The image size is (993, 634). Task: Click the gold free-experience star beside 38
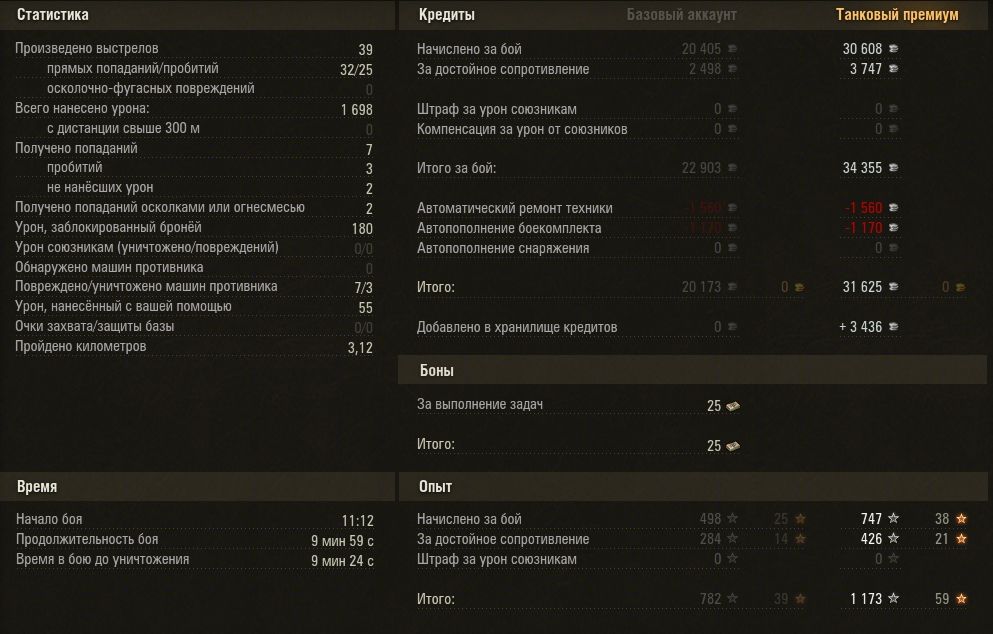click(961, 519)
